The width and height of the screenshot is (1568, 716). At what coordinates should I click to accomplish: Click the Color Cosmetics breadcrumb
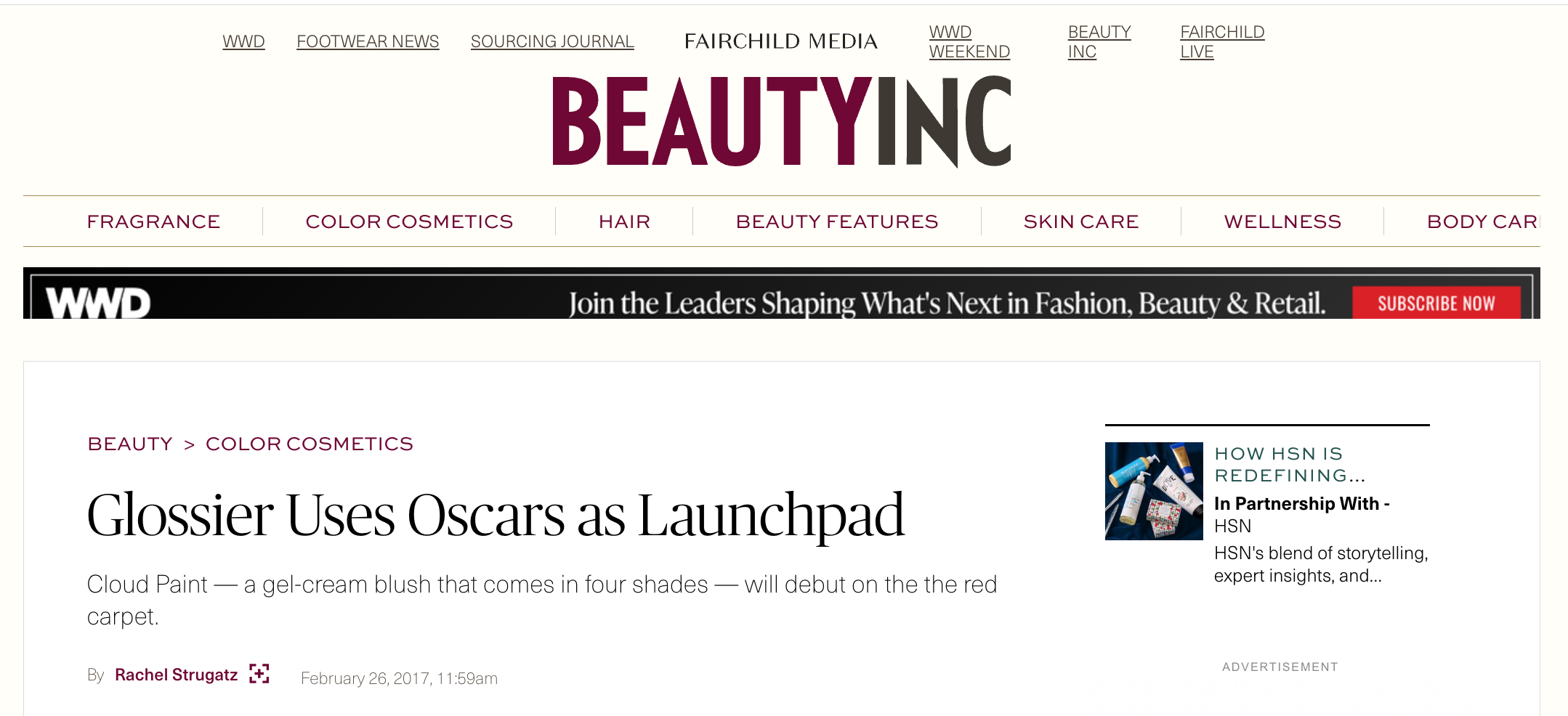310,444
